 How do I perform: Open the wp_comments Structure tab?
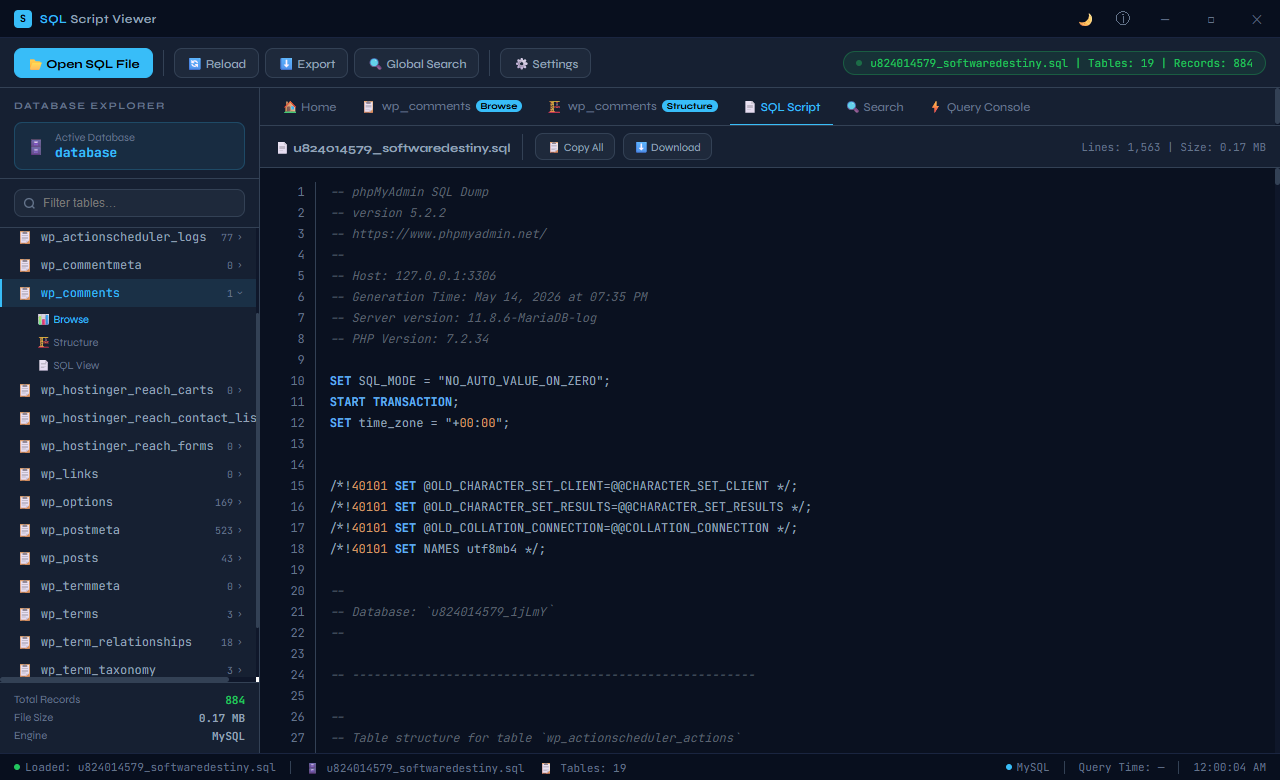point(632,106)
